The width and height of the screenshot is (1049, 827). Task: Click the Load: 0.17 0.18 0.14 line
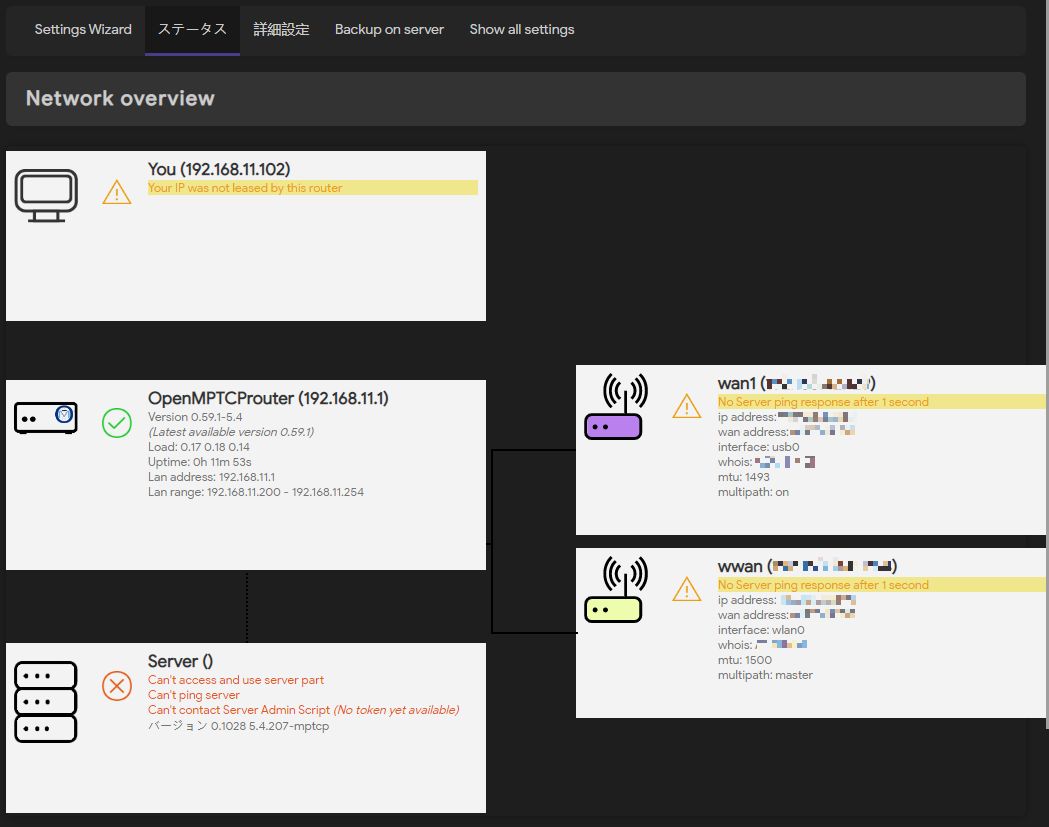click(199, 447)
